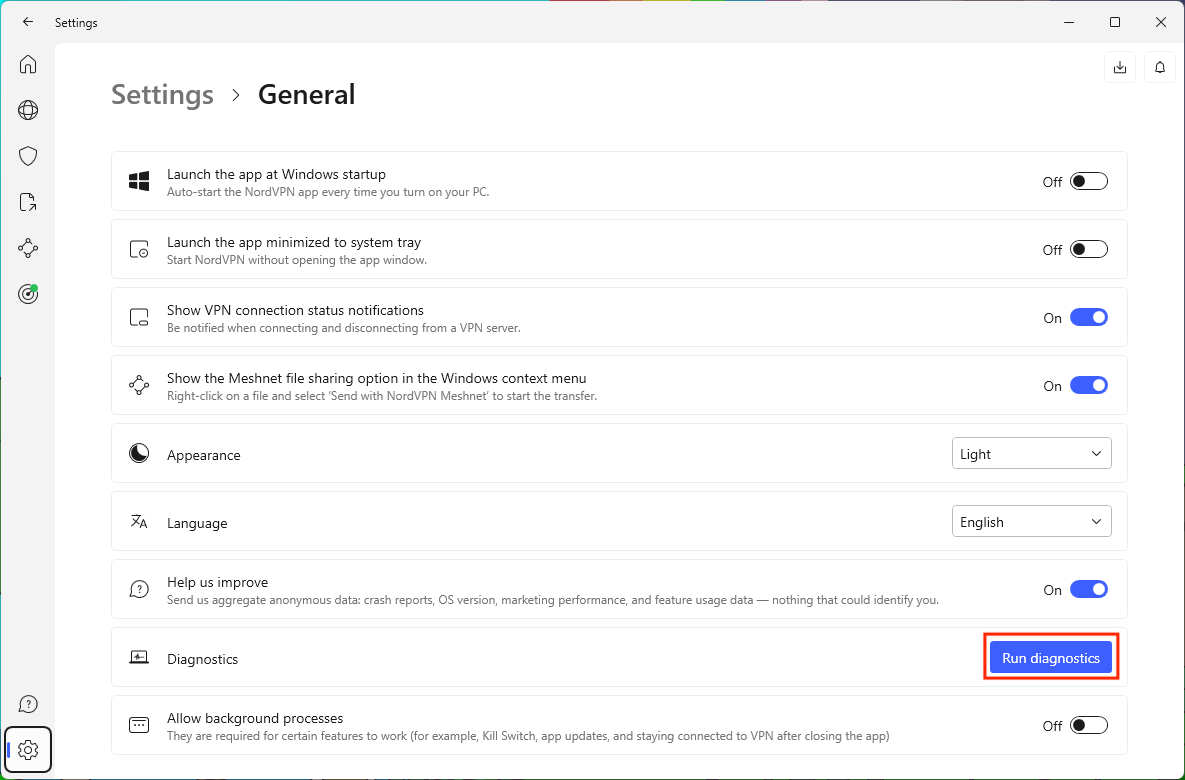Open the globe VPN servers icon
1185x780 pixels.
(28, 110)
